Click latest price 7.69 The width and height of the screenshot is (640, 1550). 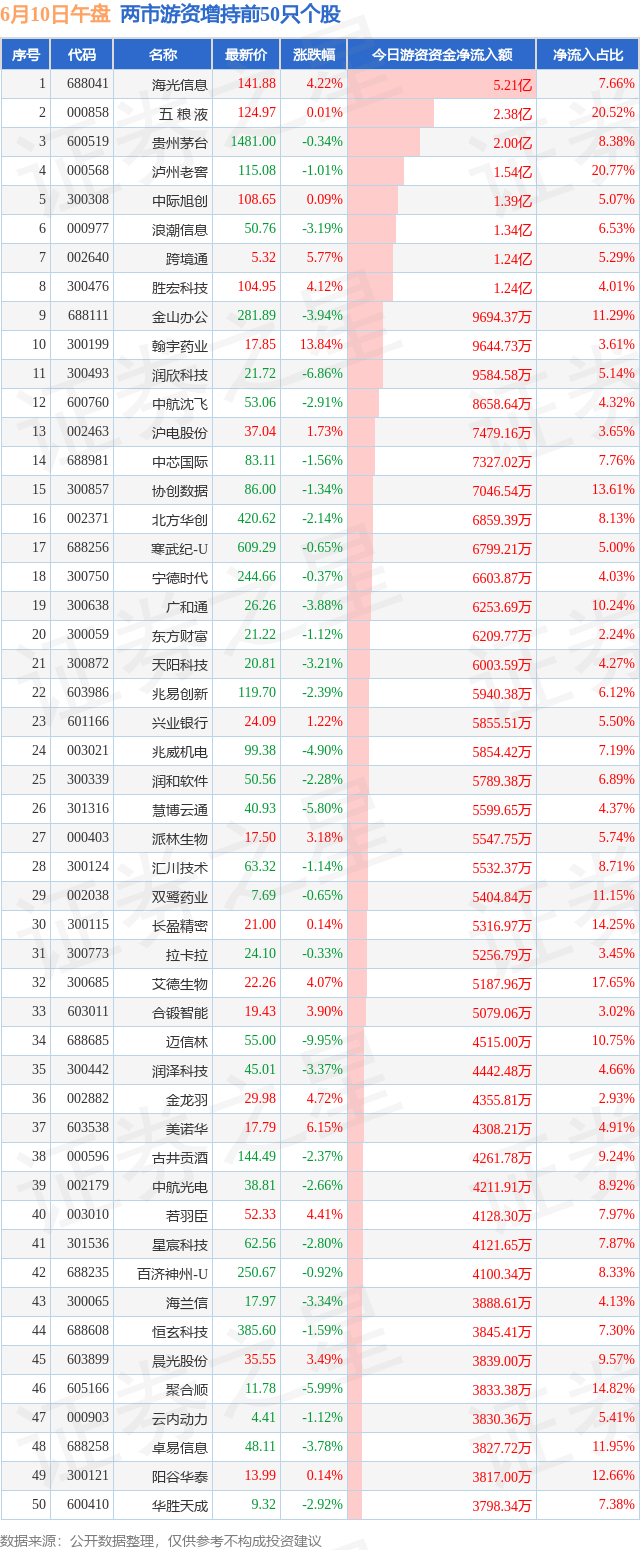coord(263,895)
